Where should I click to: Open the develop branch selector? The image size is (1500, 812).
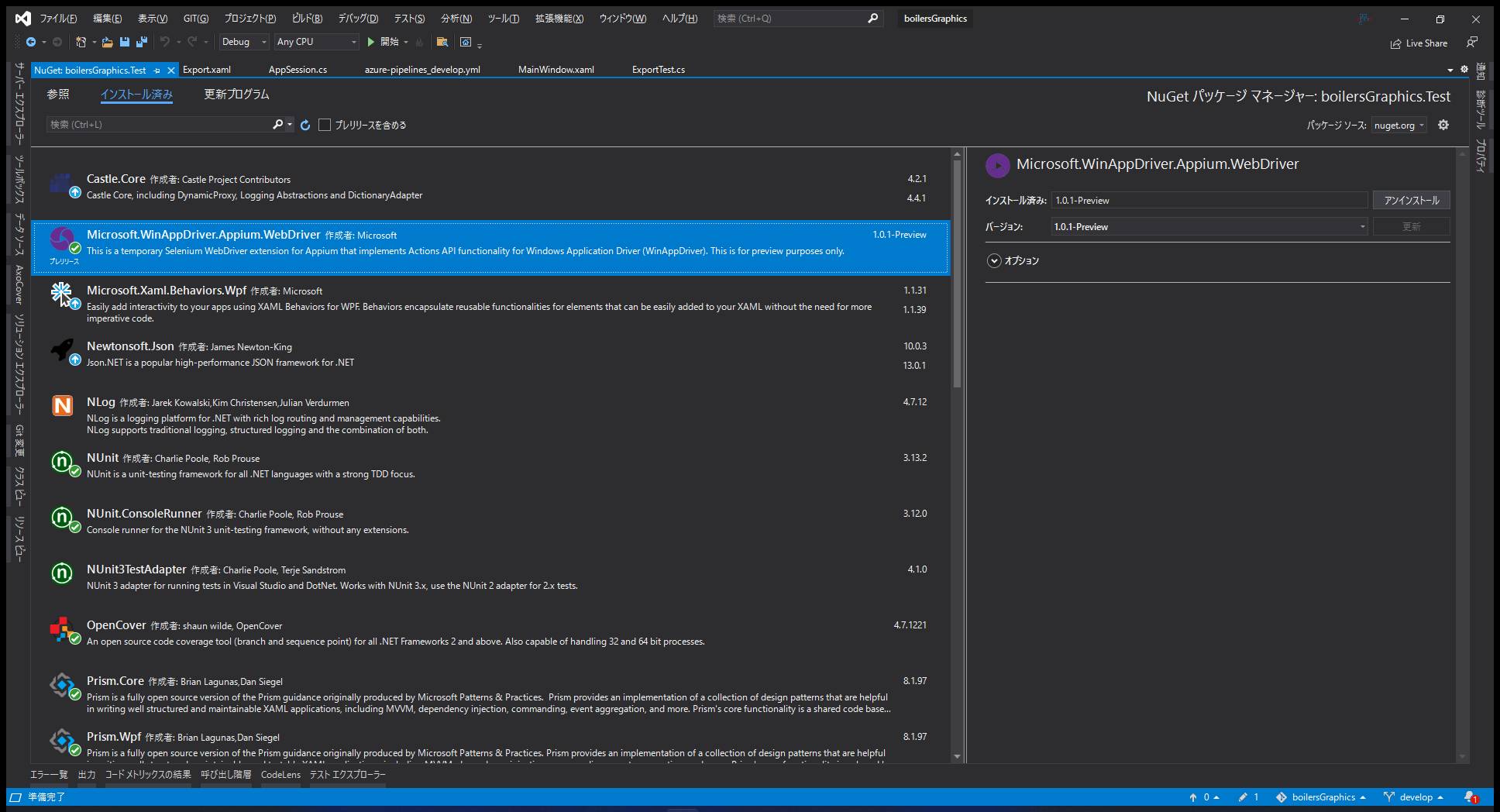coord(1415,797)
